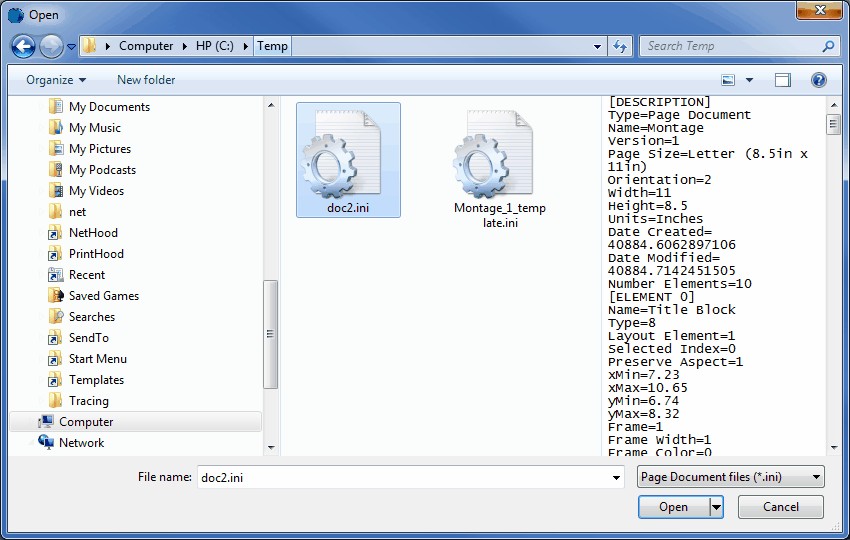
Task: Expand the File name history dropdown
Action: pyautogui.click(x=615, y=478)
